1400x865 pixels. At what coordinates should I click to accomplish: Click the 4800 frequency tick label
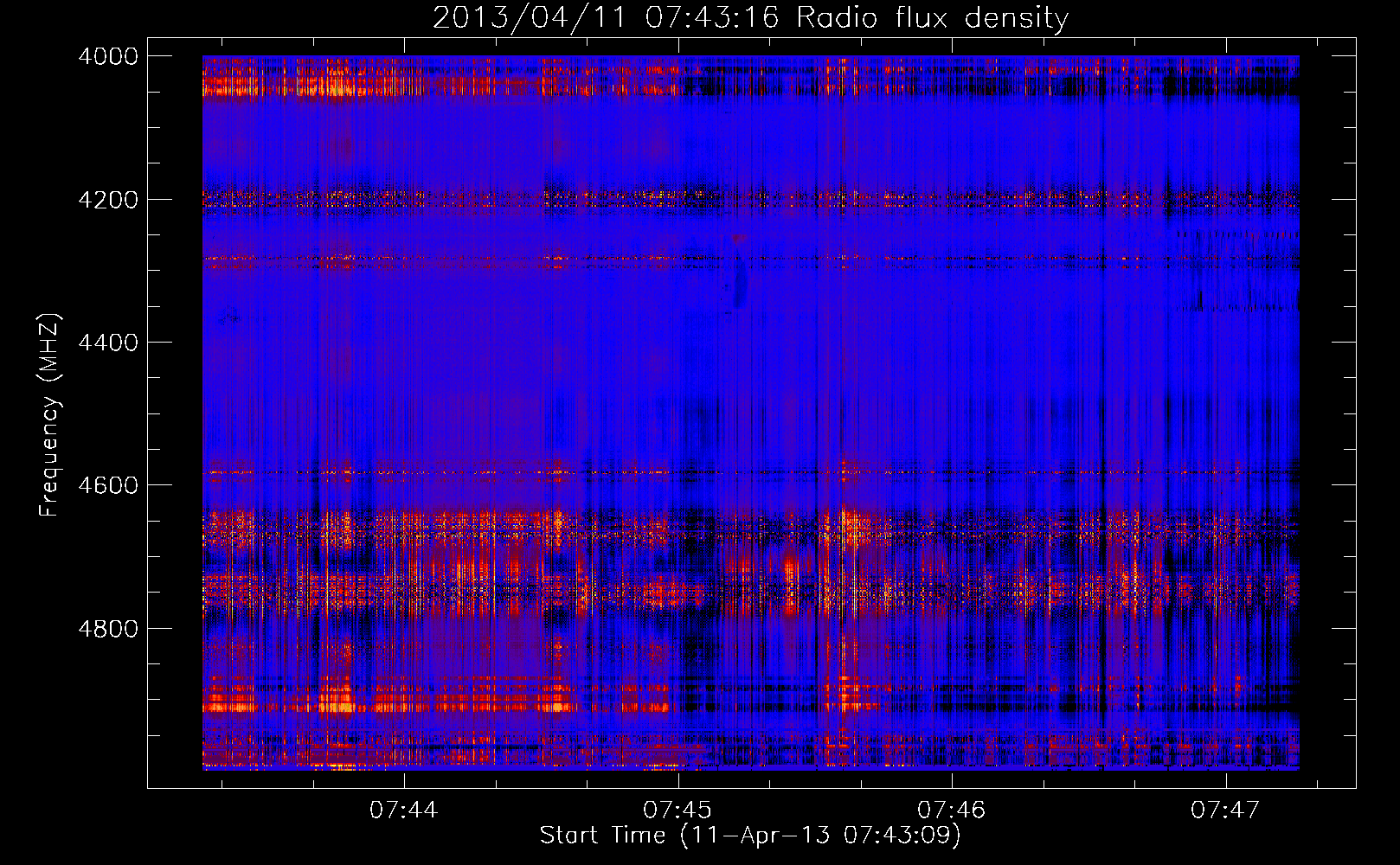(x=108, y=629)
